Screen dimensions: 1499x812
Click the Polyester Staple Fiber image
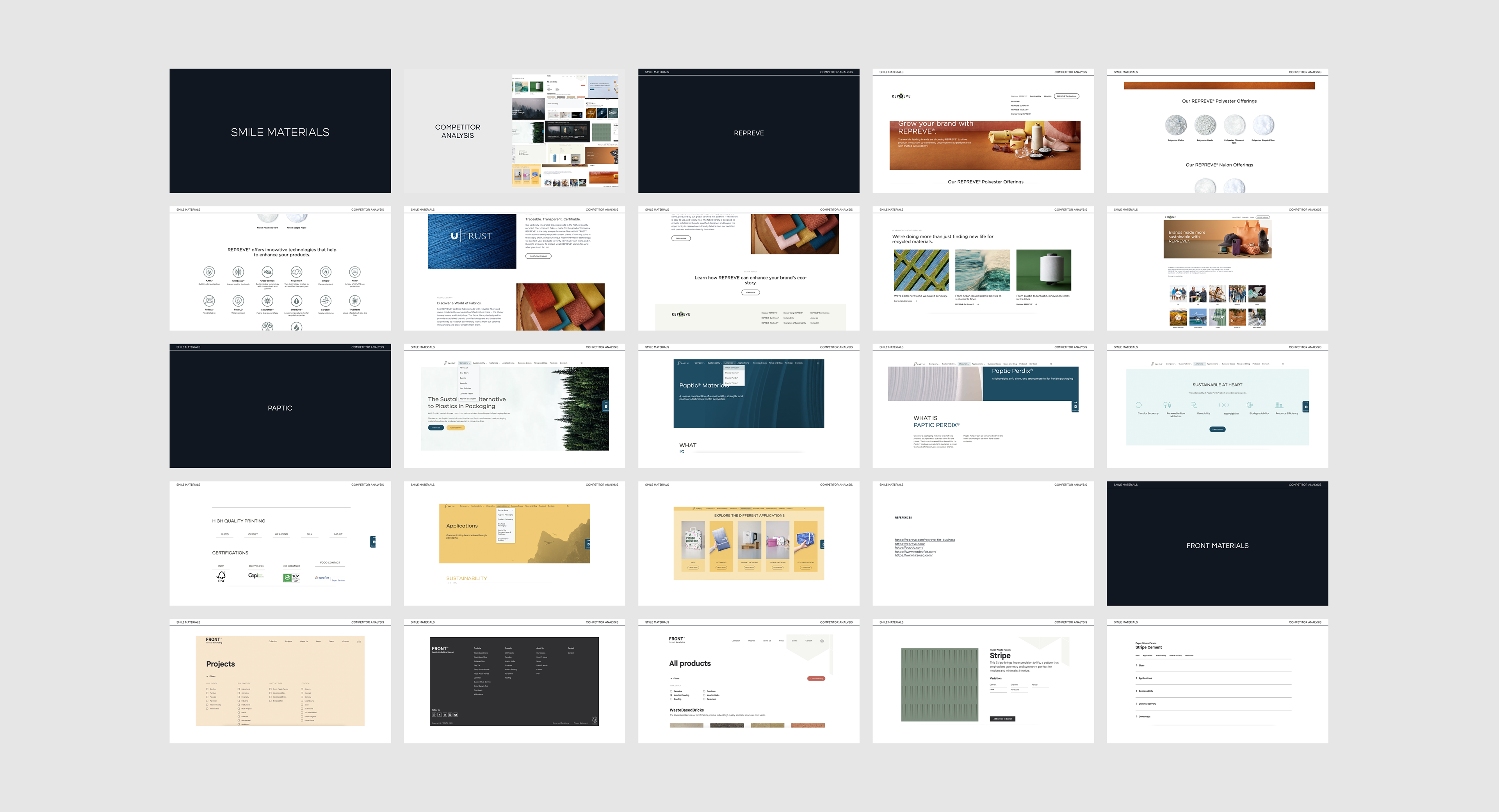point(1263,125)
